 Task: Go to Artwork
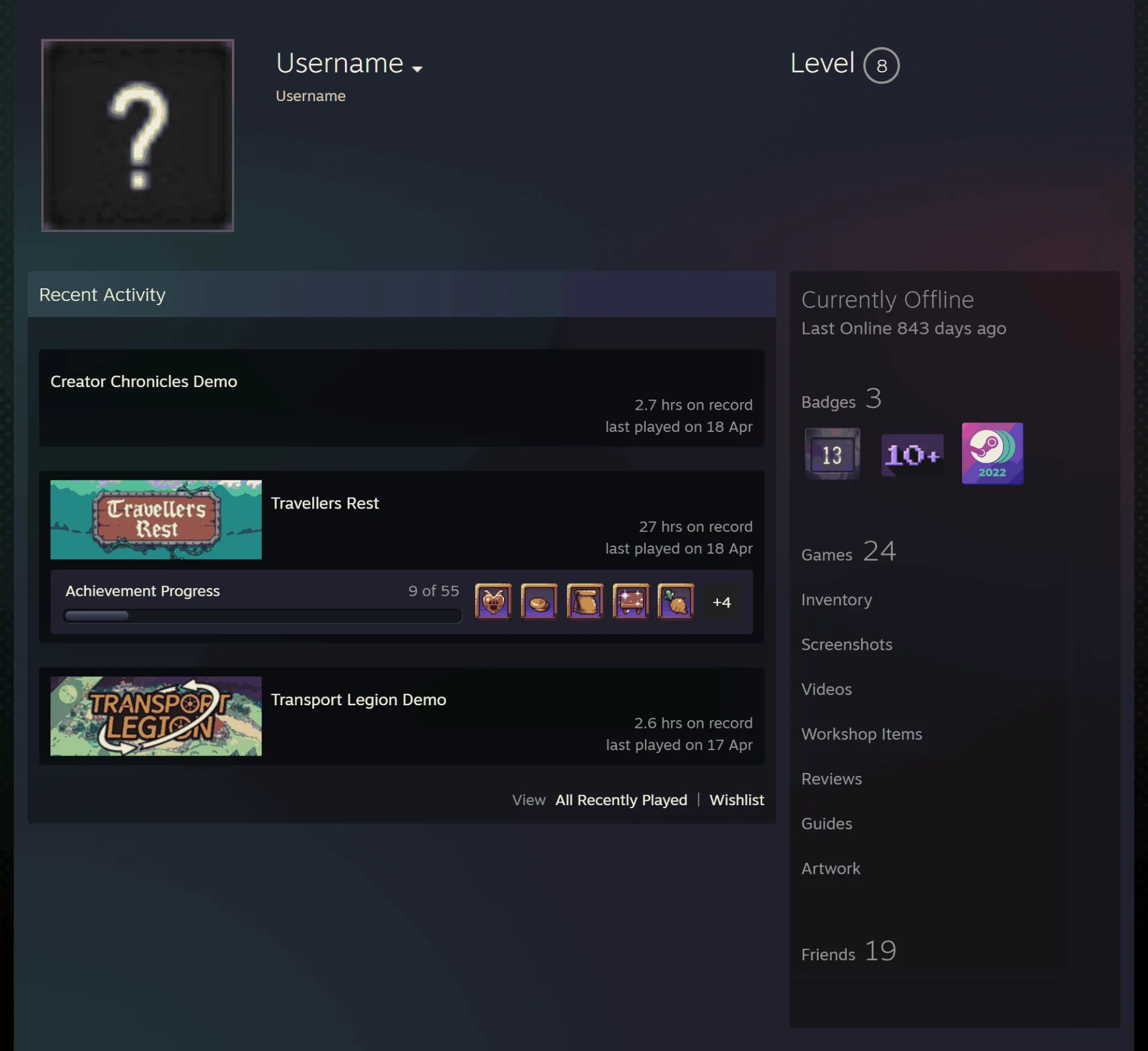point(831,869)
